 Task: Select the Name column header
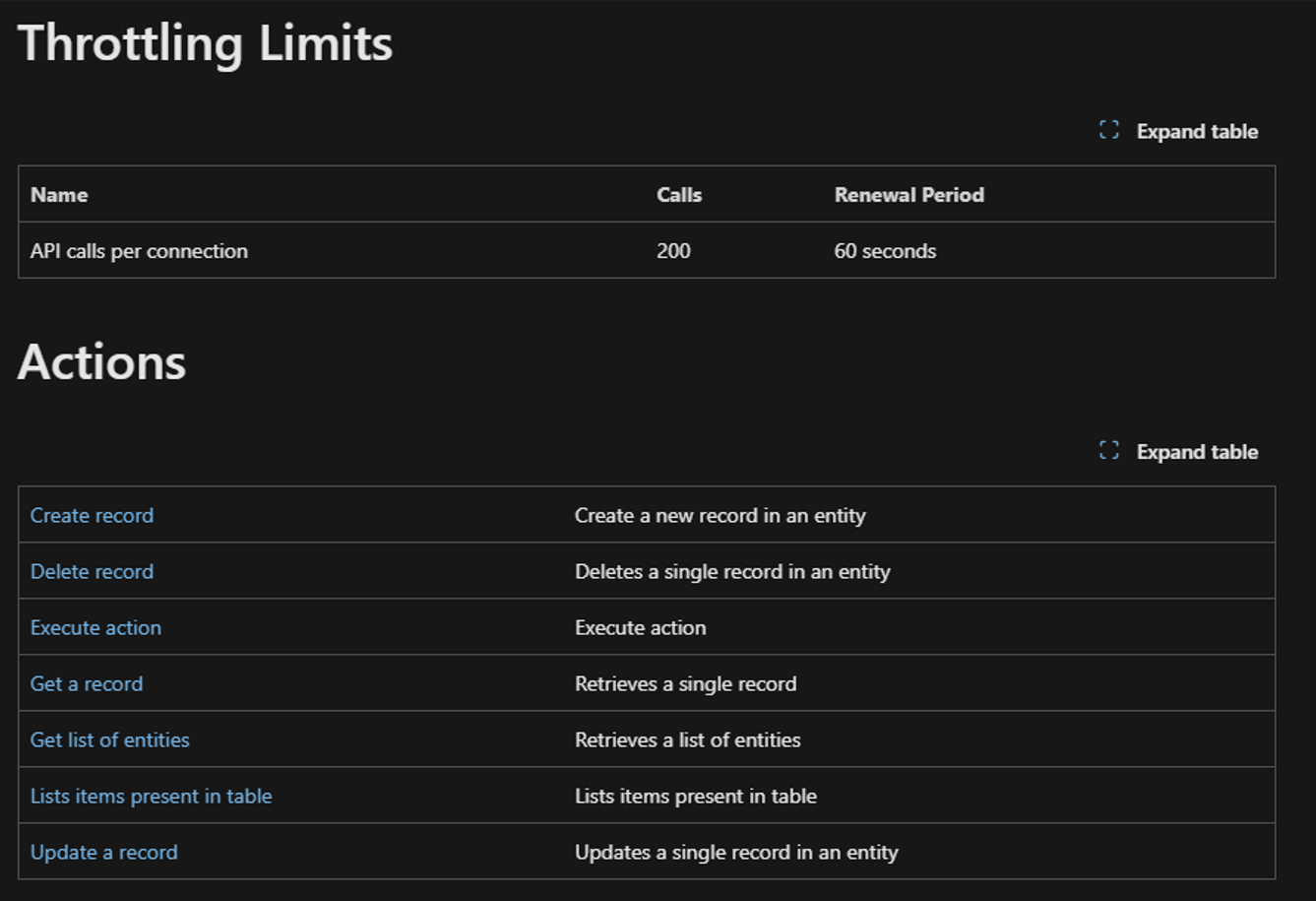[58, 194]
